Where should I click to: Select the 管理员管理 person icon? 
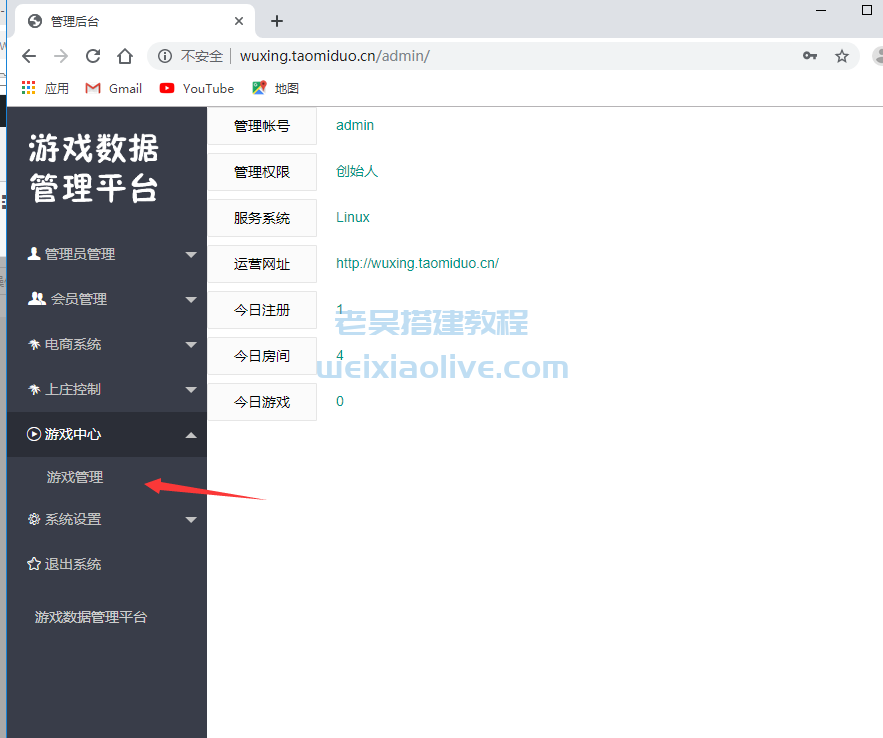point(32,253)
